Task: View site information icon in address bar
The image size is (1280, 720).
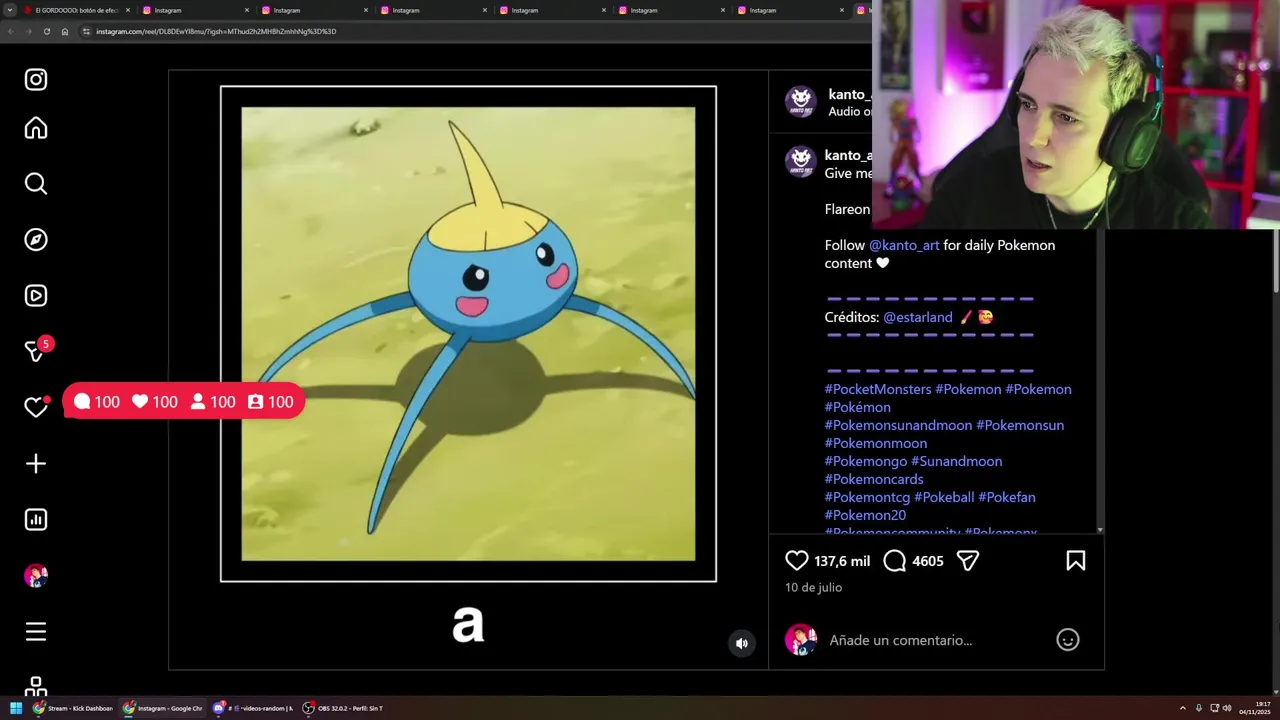Action: [86, 31]
